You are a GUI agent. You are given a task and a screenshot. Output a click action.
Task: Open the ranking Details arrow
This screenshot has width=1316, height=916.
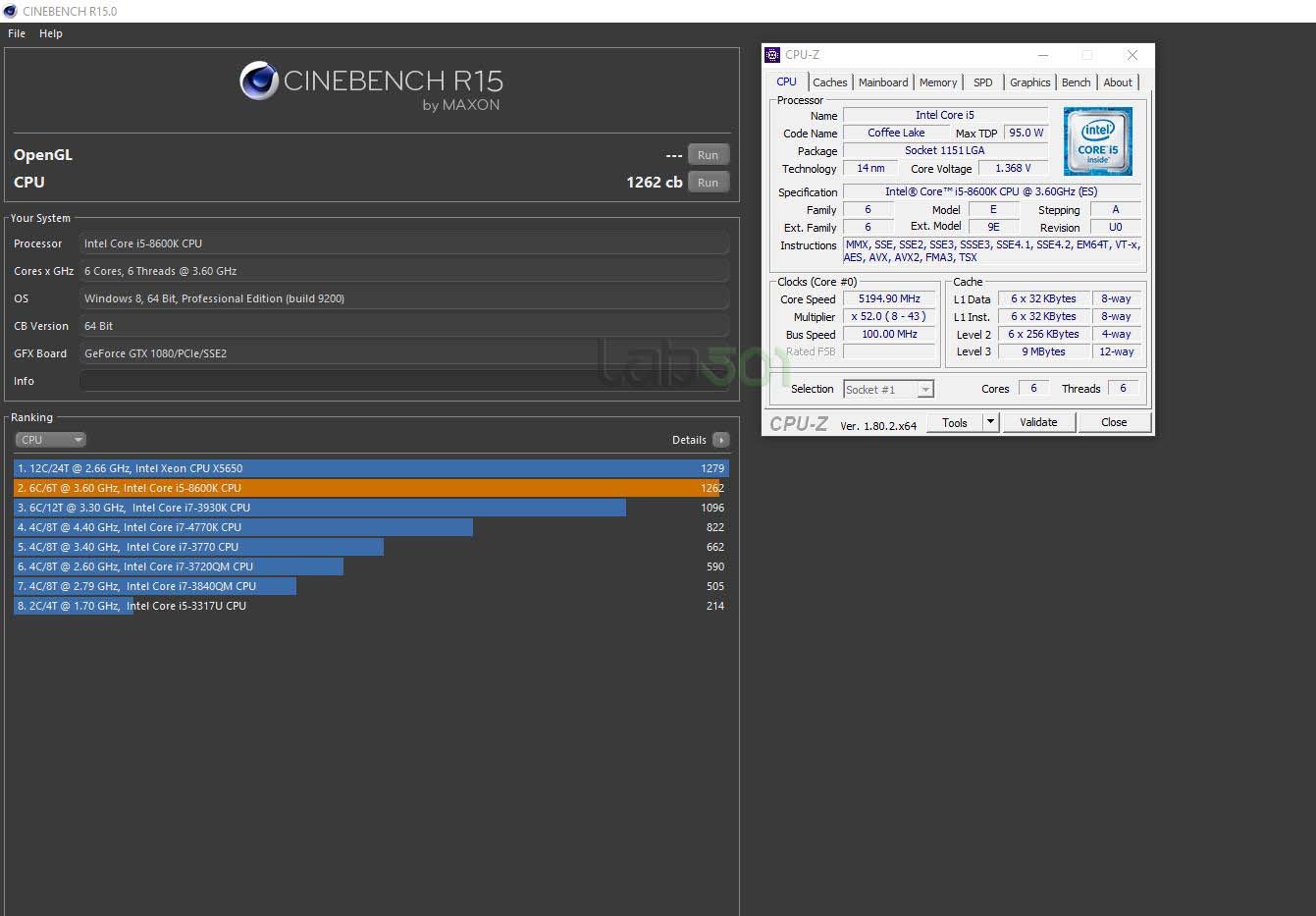(720, 440)
